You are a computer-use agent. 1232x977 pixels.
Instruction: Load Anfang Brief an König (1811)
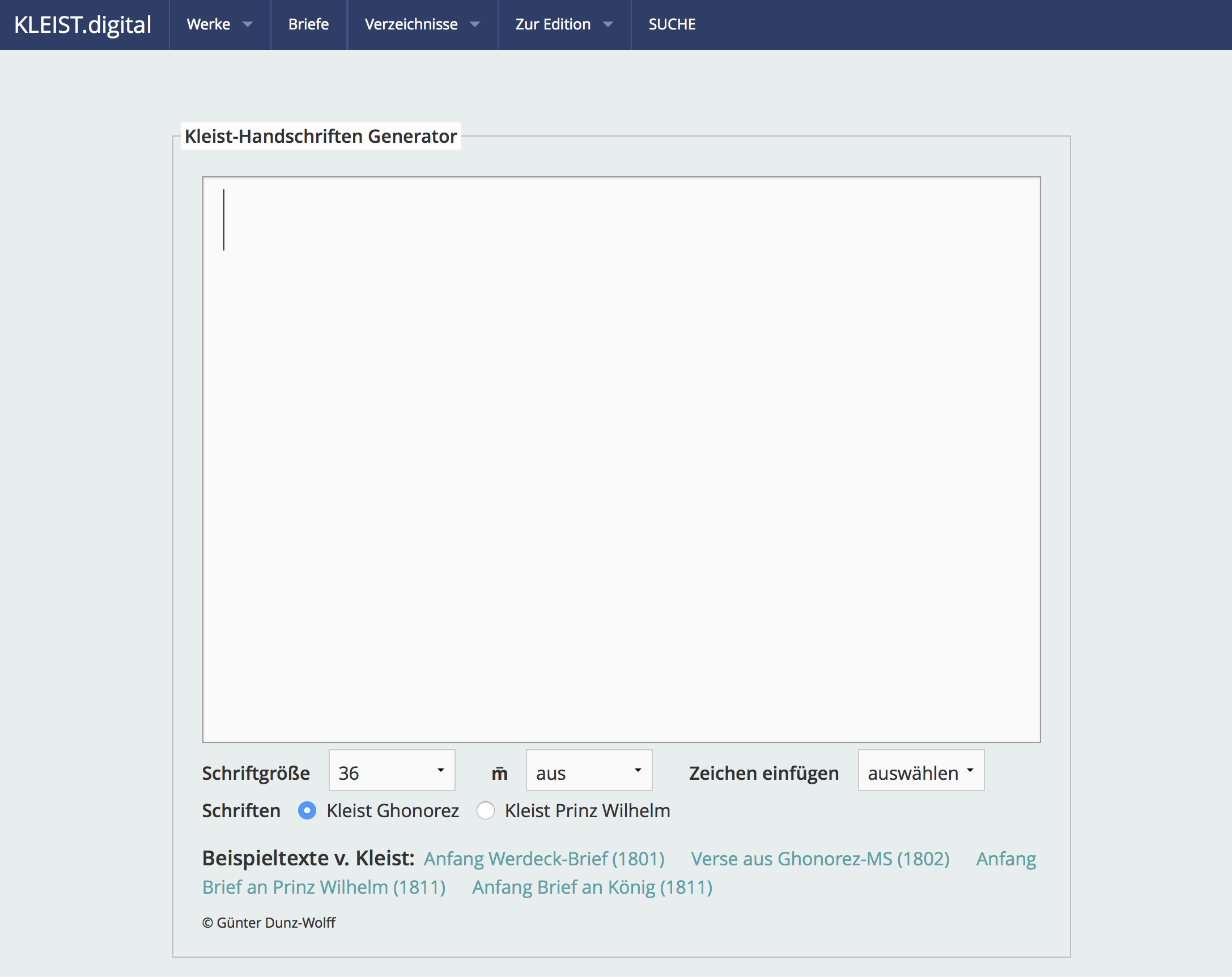tap(592, 887)
